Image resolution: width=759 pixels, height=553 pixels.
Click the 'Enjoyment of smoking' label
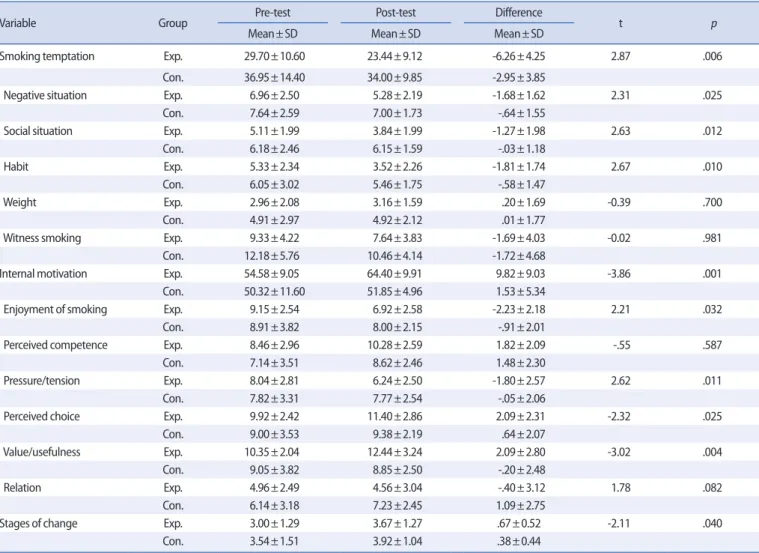tap(55, 309)
